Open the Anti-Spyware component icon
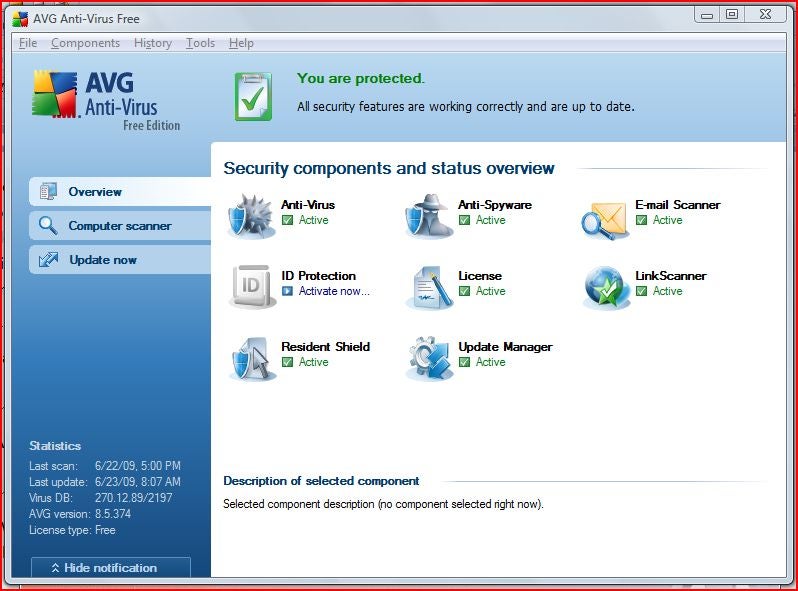This screenshot has width=798, height=591. click(x=429, y=216)
